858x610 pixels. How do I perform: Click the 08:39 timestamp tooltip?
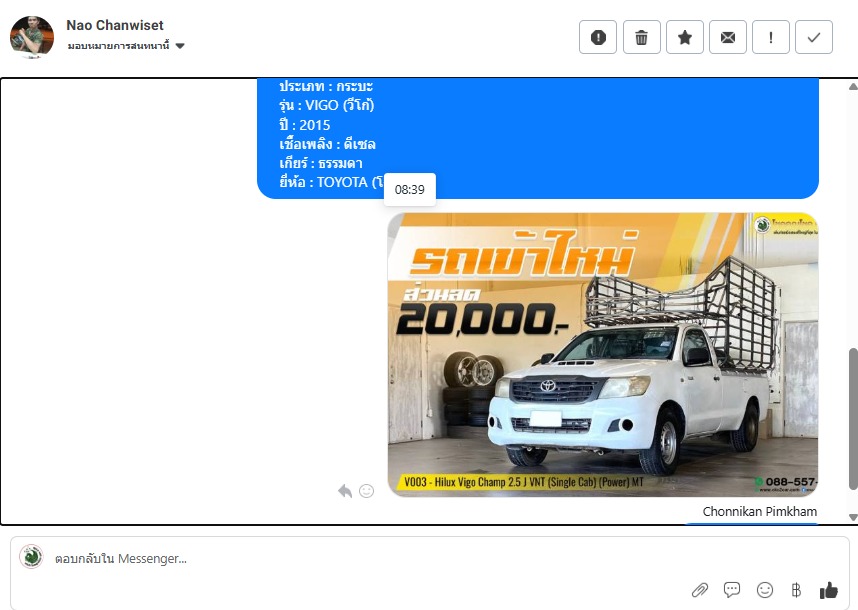coord(410,190)
